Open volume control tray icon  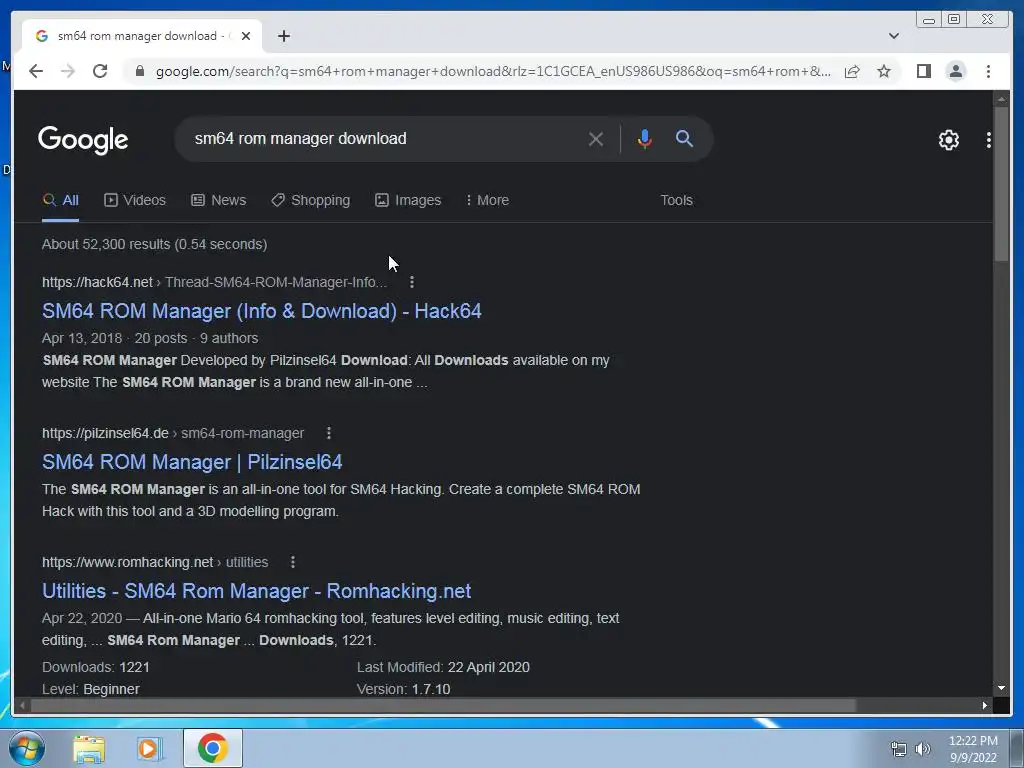tap(922, 749)
